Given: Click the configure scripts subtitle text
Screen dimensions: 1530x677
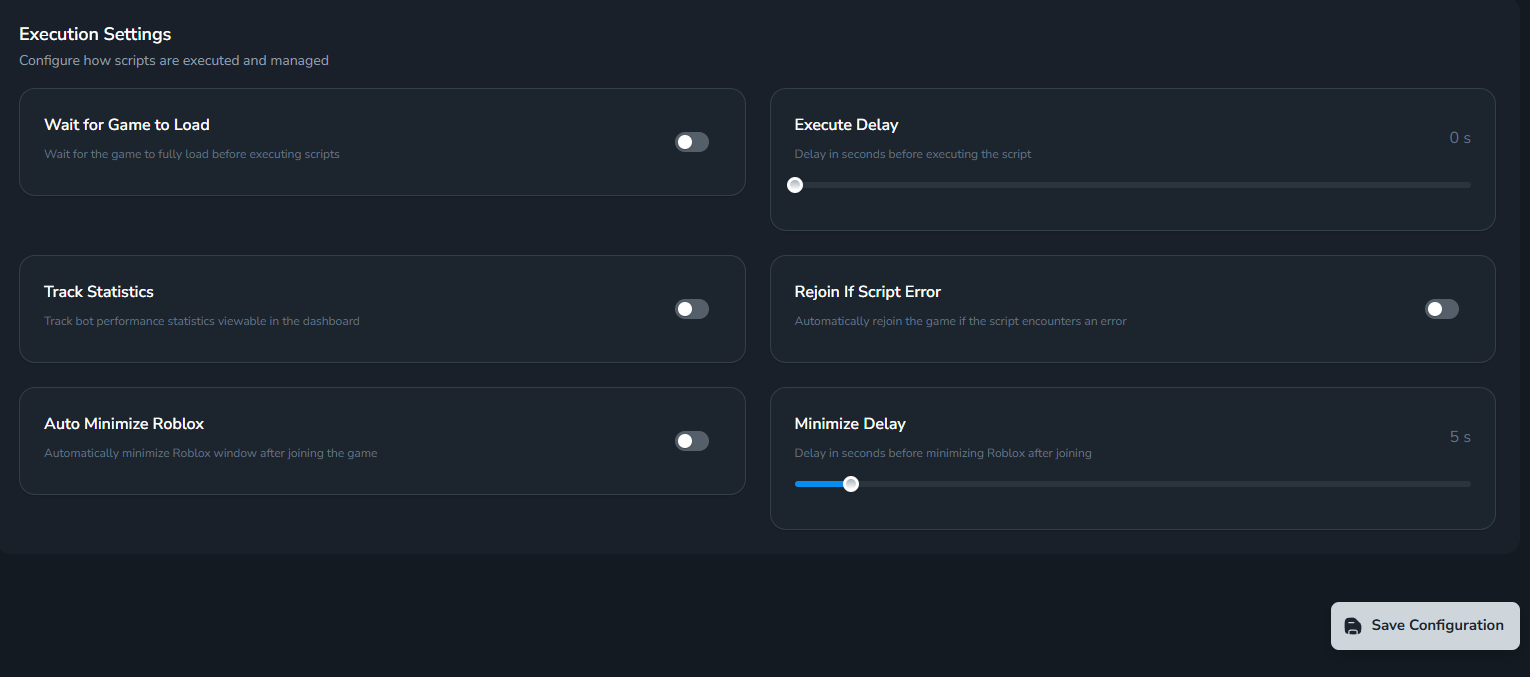Looking at the screenshot, I should pyautogui.click(x=173, y=60).
